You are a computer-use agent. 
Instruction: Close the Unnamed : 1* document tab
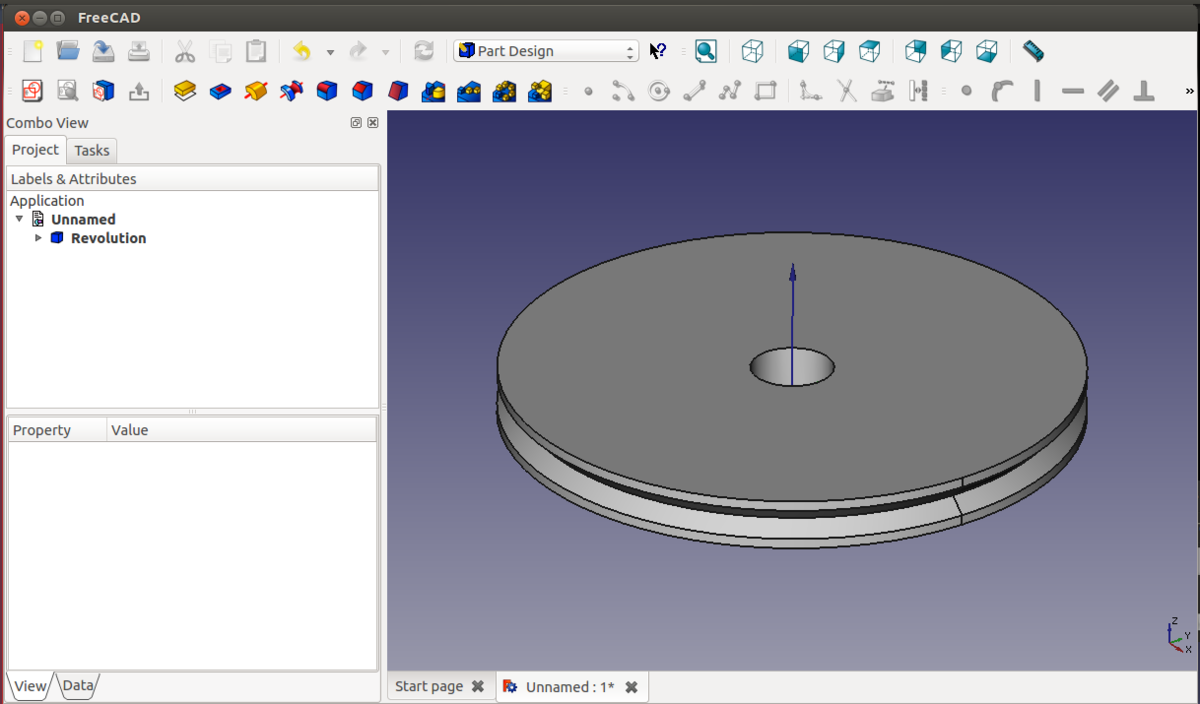pos(631,687)
